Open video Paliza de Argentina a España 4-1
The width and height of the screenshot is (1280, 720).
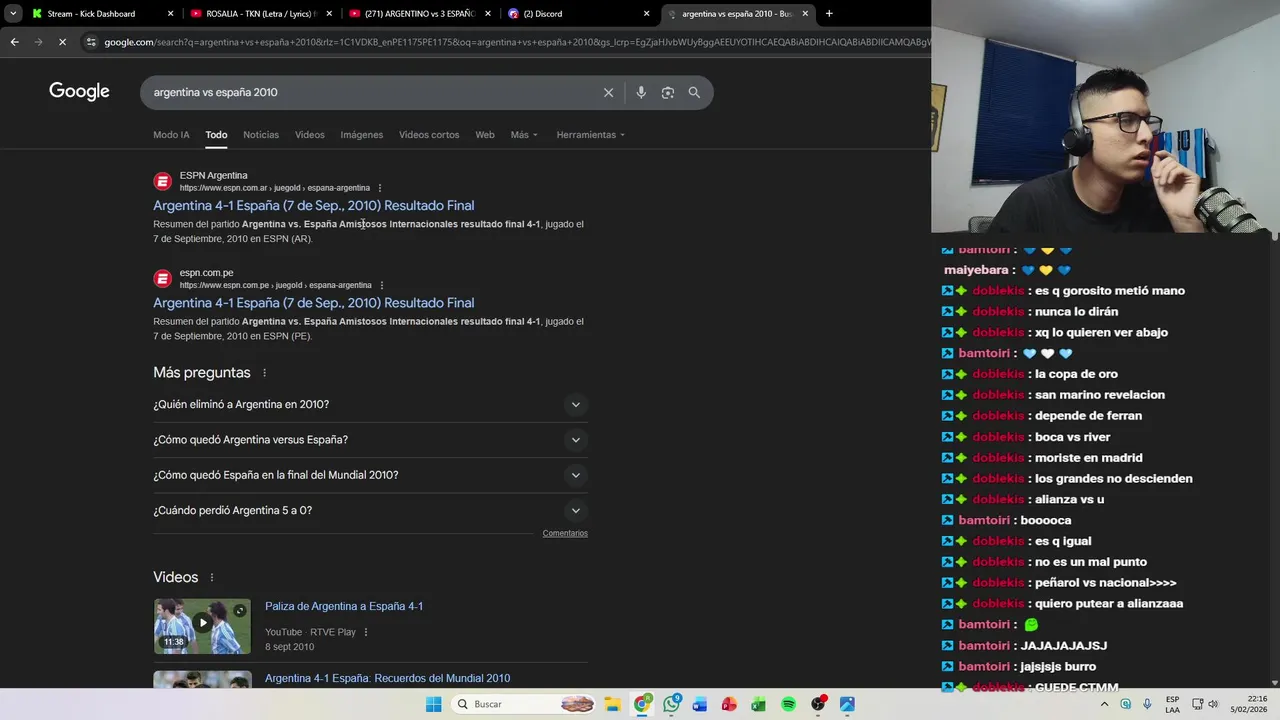(x=344, y=606)
